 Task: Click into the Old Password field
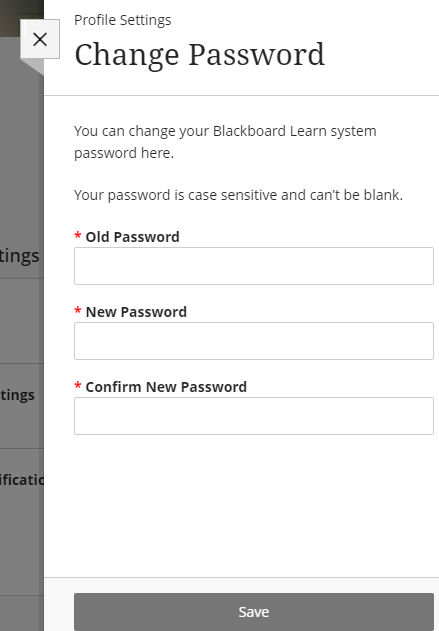[x=254, y=266]
